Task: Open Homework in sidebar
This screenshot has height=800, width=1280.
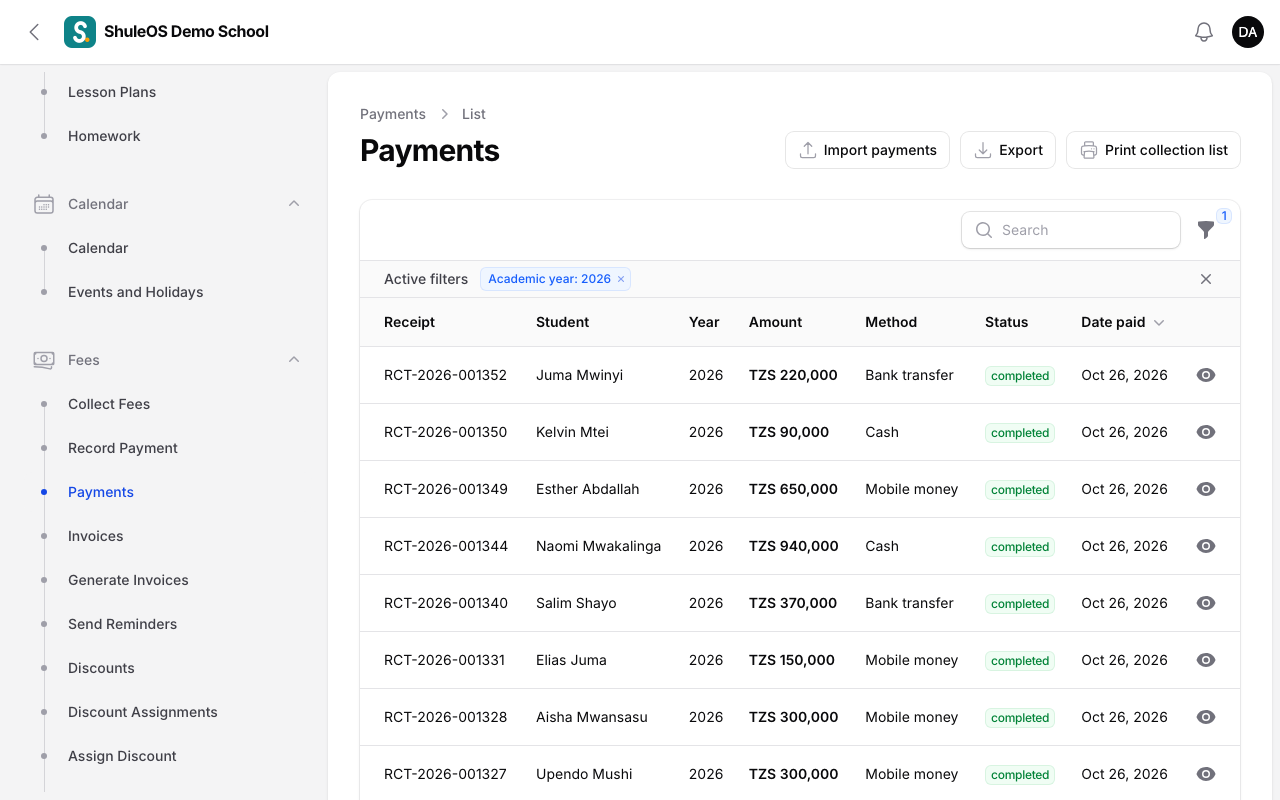Action: 104,136
